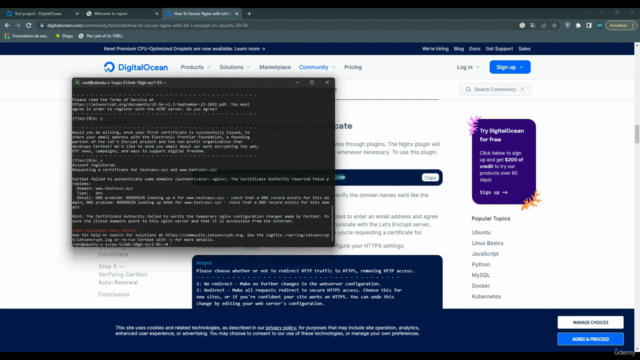Open the Formularios de aut... bookmark
The width and height of the screenshot is (640, 360).
point(27,36)
